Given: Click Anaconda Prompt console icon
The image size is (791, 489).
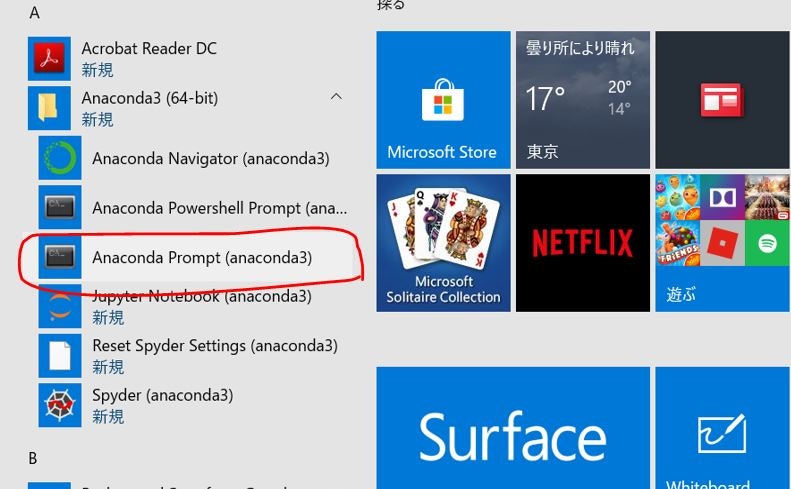Looking at the screenshot, I should tap(60, 257).
